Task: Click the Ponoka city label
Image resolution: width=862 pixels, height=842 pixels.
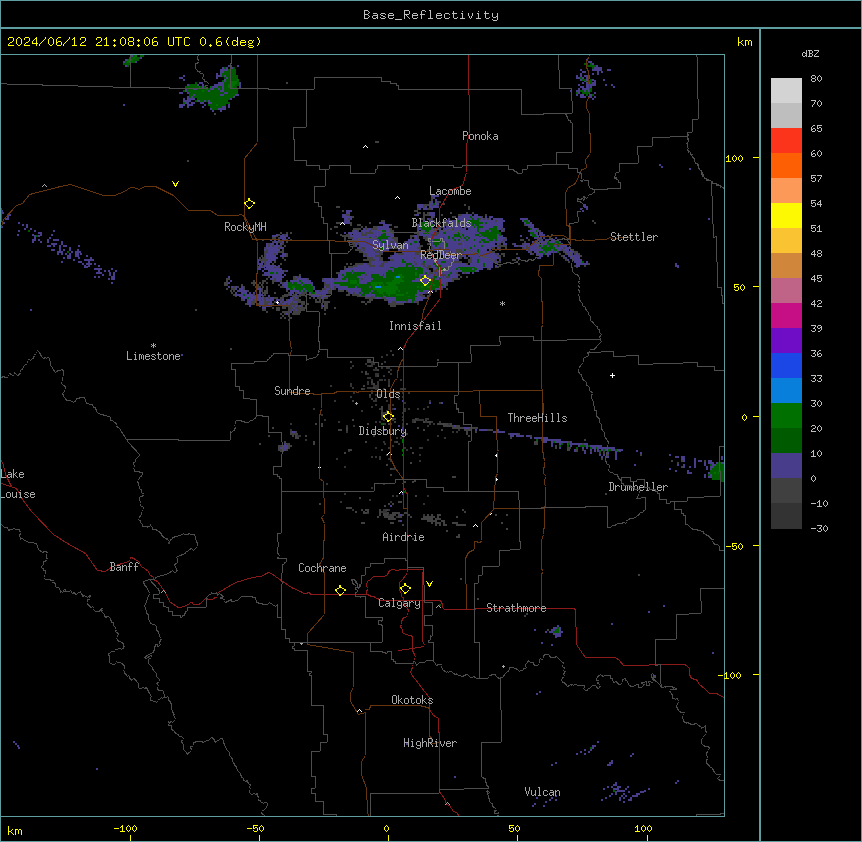Action: click(480, 136)
